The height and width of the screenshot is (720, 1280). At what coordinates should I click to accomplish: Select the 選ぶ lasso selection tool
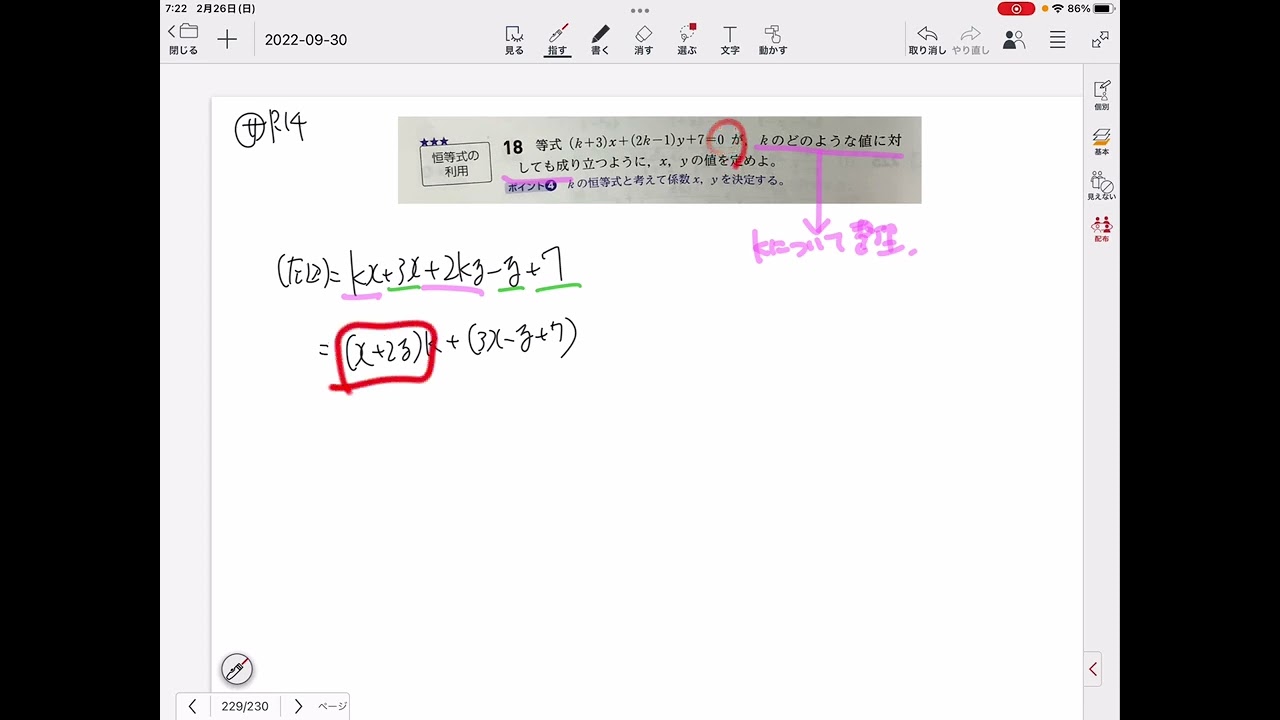pos(687,40)
